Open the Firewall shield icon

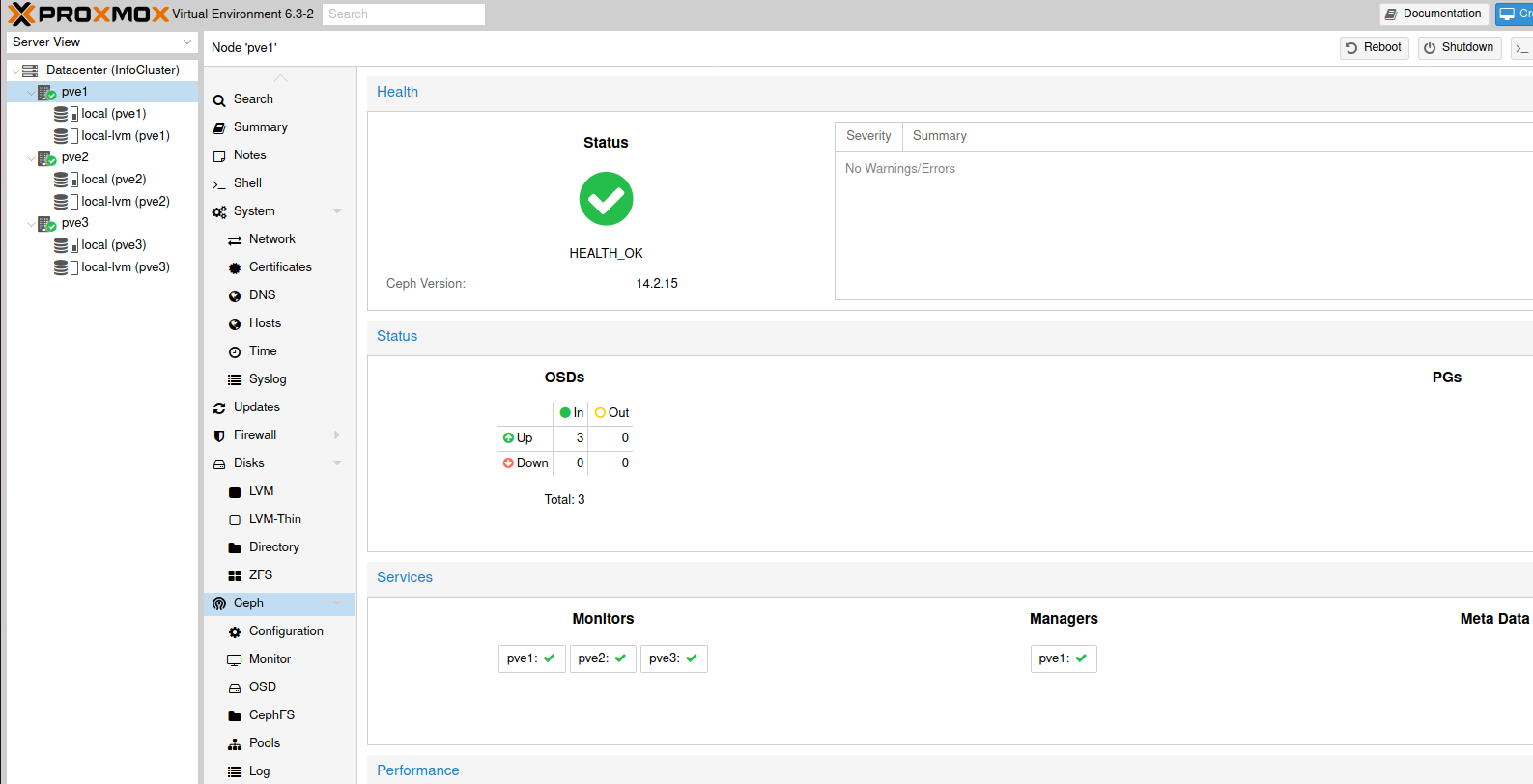click(219, 436)
